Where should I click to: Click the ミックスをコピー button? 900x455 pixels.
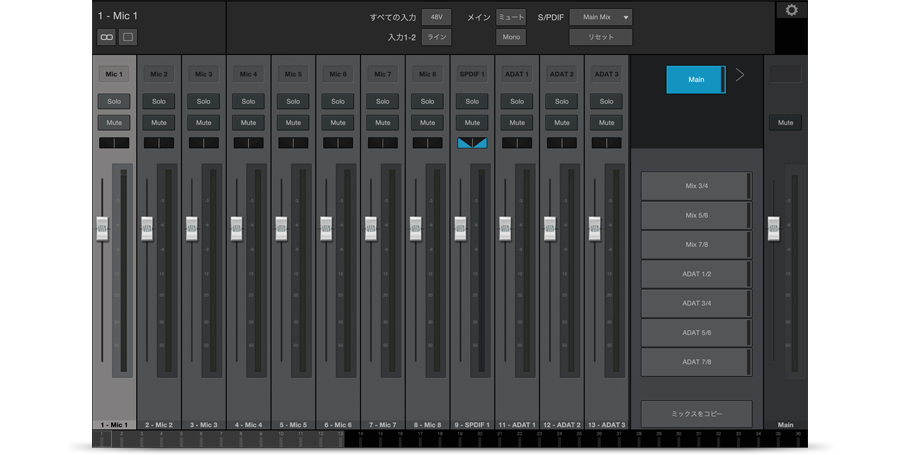[696, 414]
